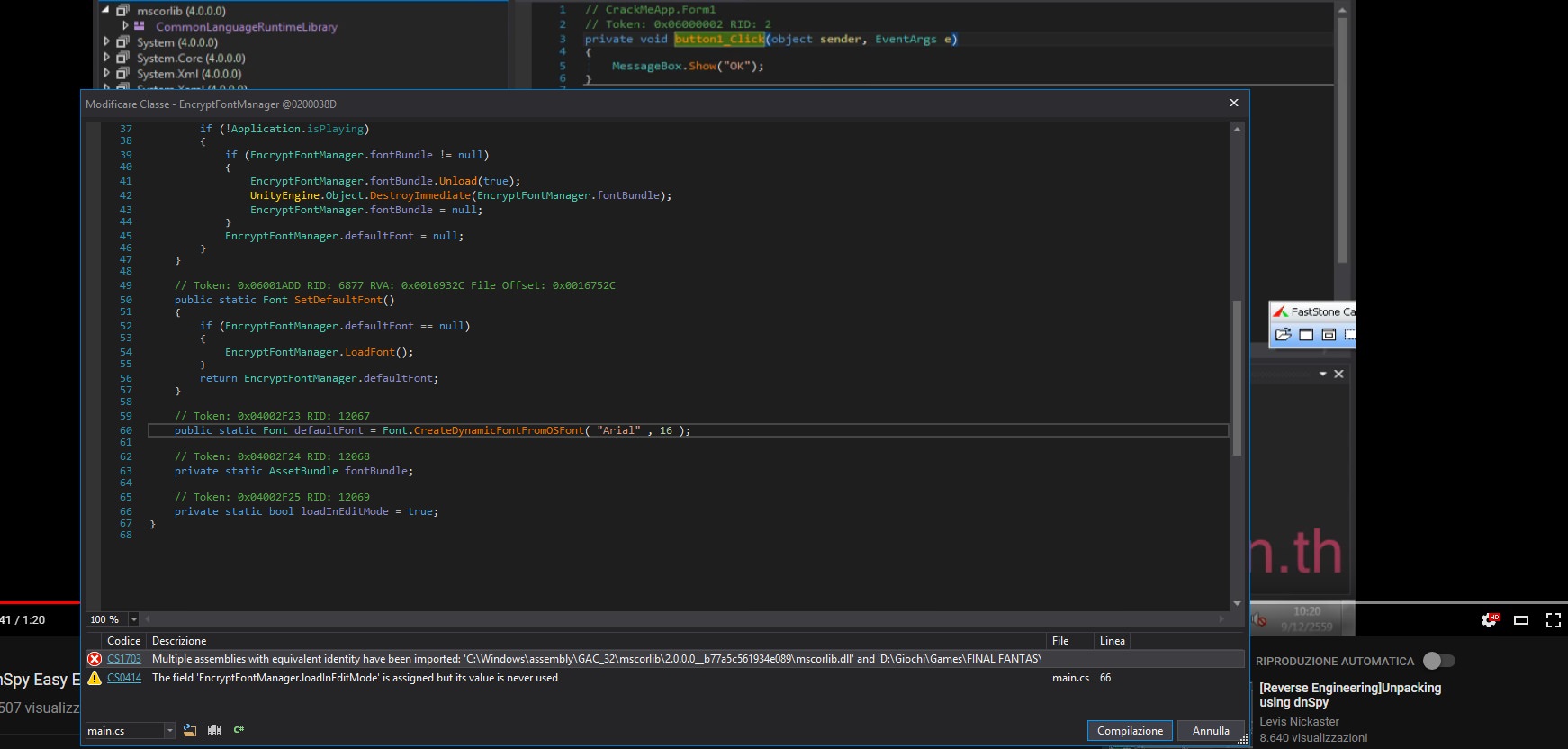Viewport: 1568px width, 749px height.
Task: Sort errors by Linea column header
Action: click(x=1113, y=641)
